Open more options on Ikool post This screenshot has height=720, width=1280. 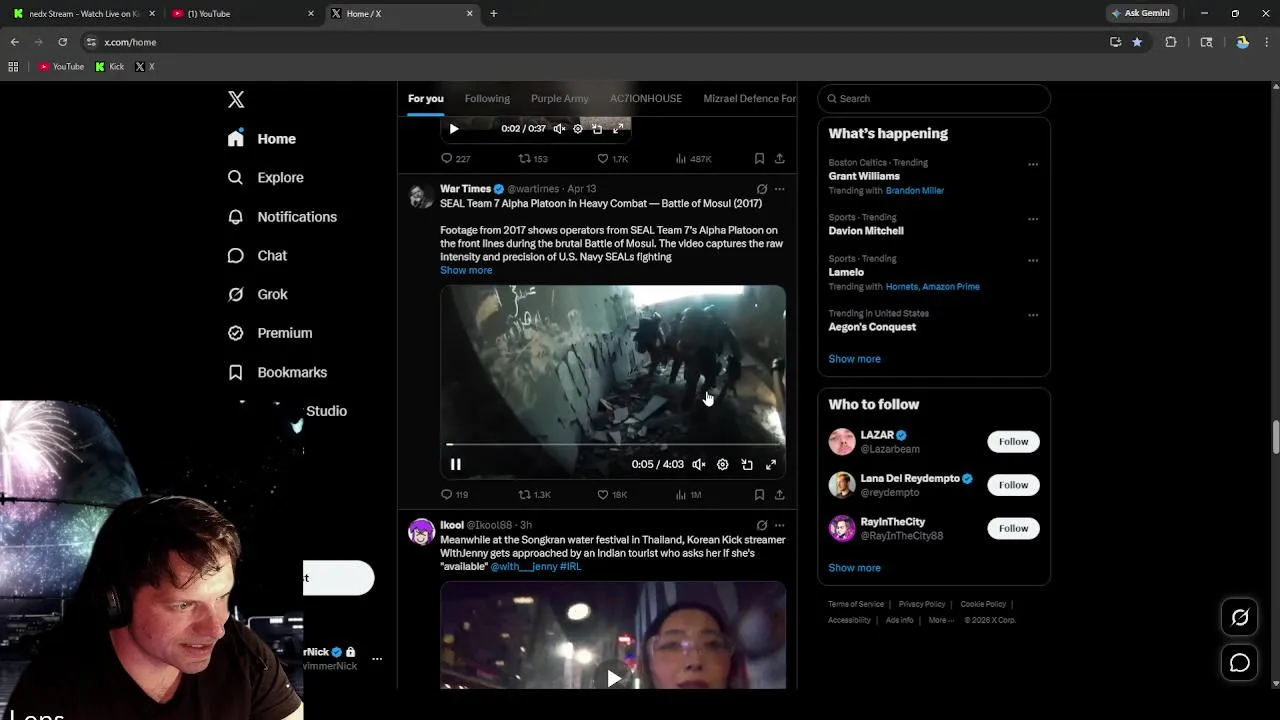[780, 525]
